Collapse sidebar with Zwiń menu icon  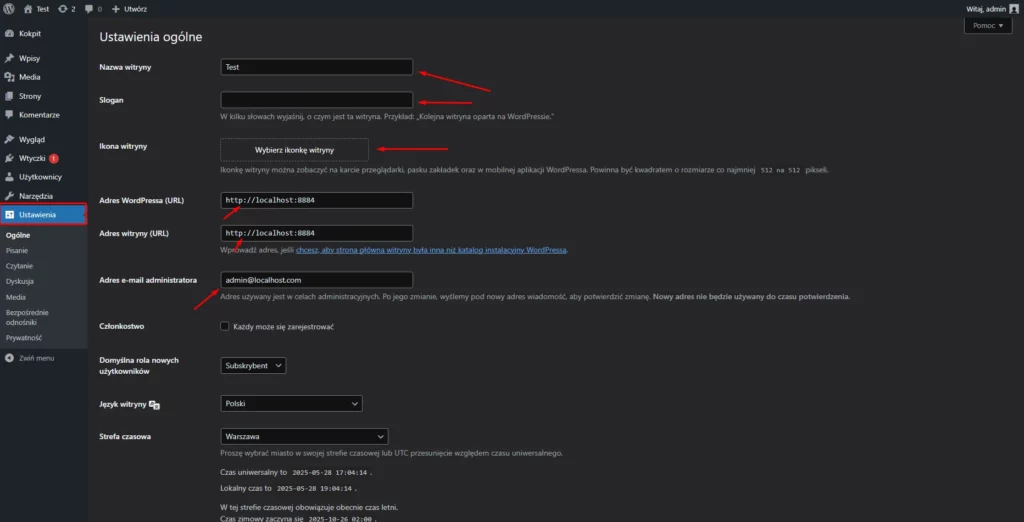click(9, 357)
